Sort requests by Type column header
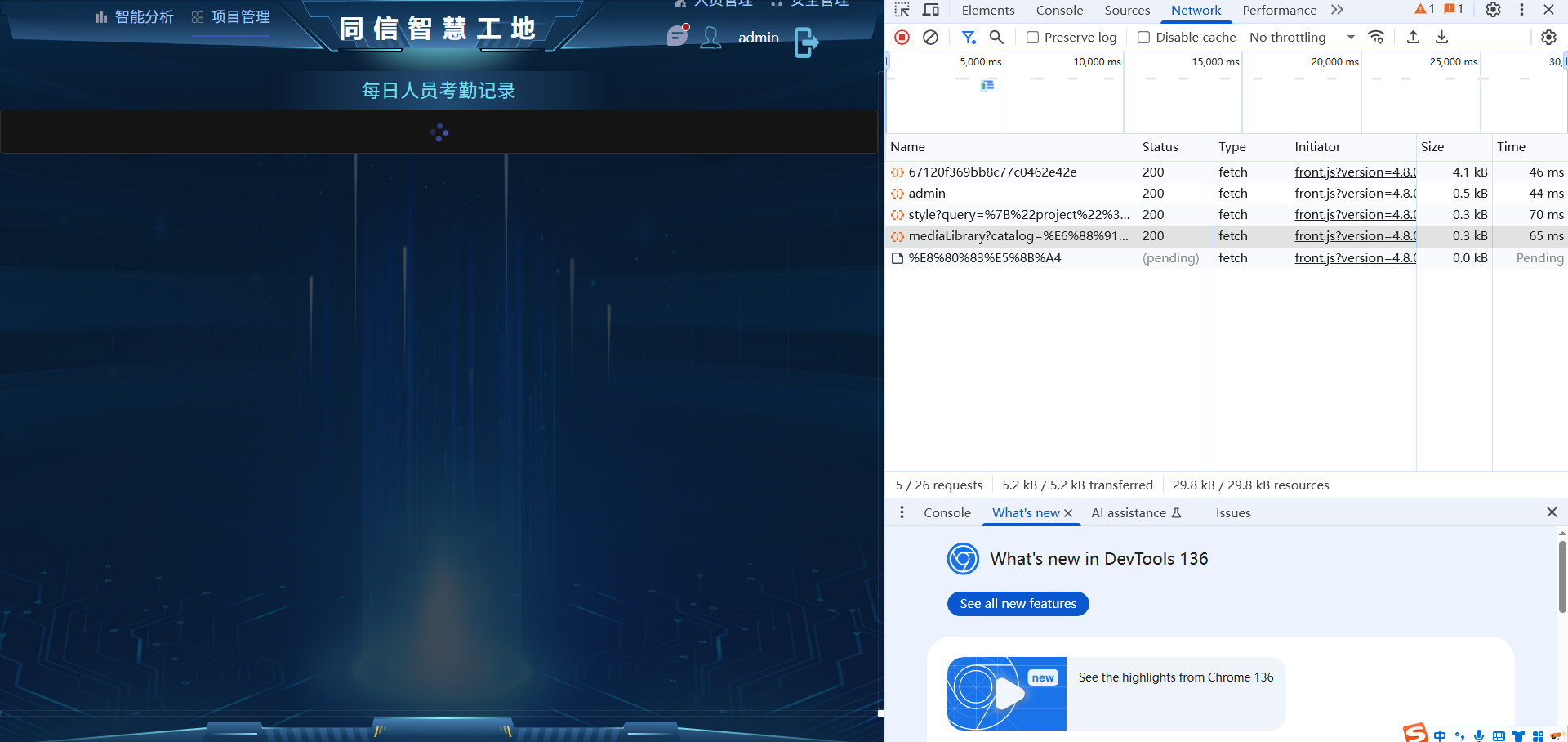Screen dimensions: 1568x742 [1251, 147]
